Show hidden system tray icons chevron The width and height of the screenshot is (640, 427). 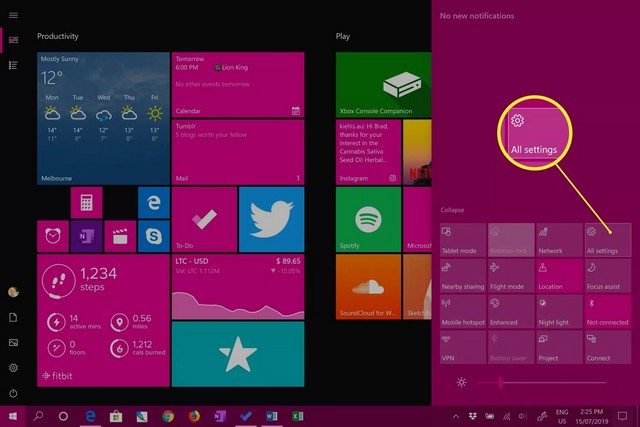click(x=456, y=416)
